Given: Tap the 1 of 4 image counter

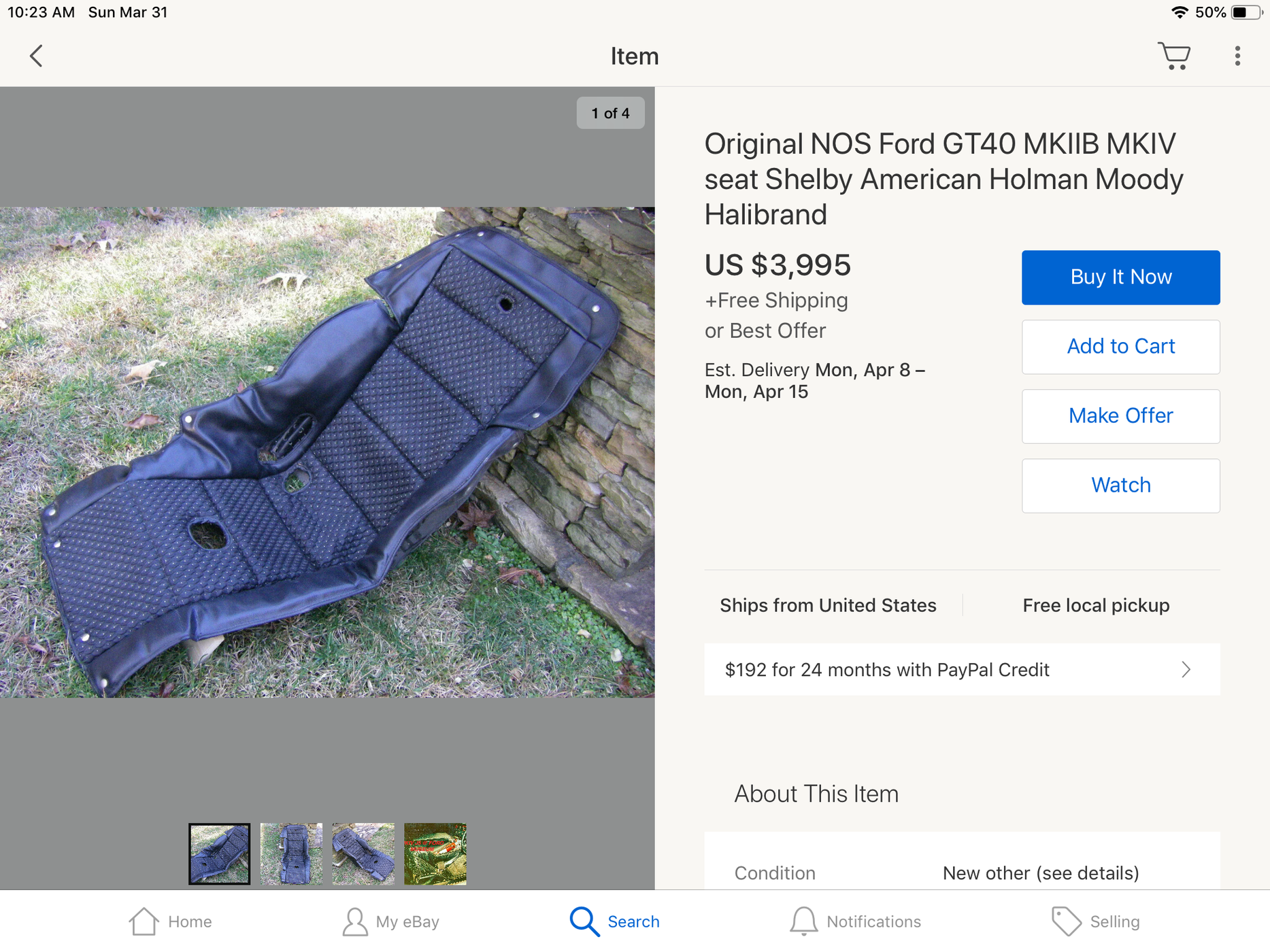Looking at the screenshot, I should (x=610, y=113).
